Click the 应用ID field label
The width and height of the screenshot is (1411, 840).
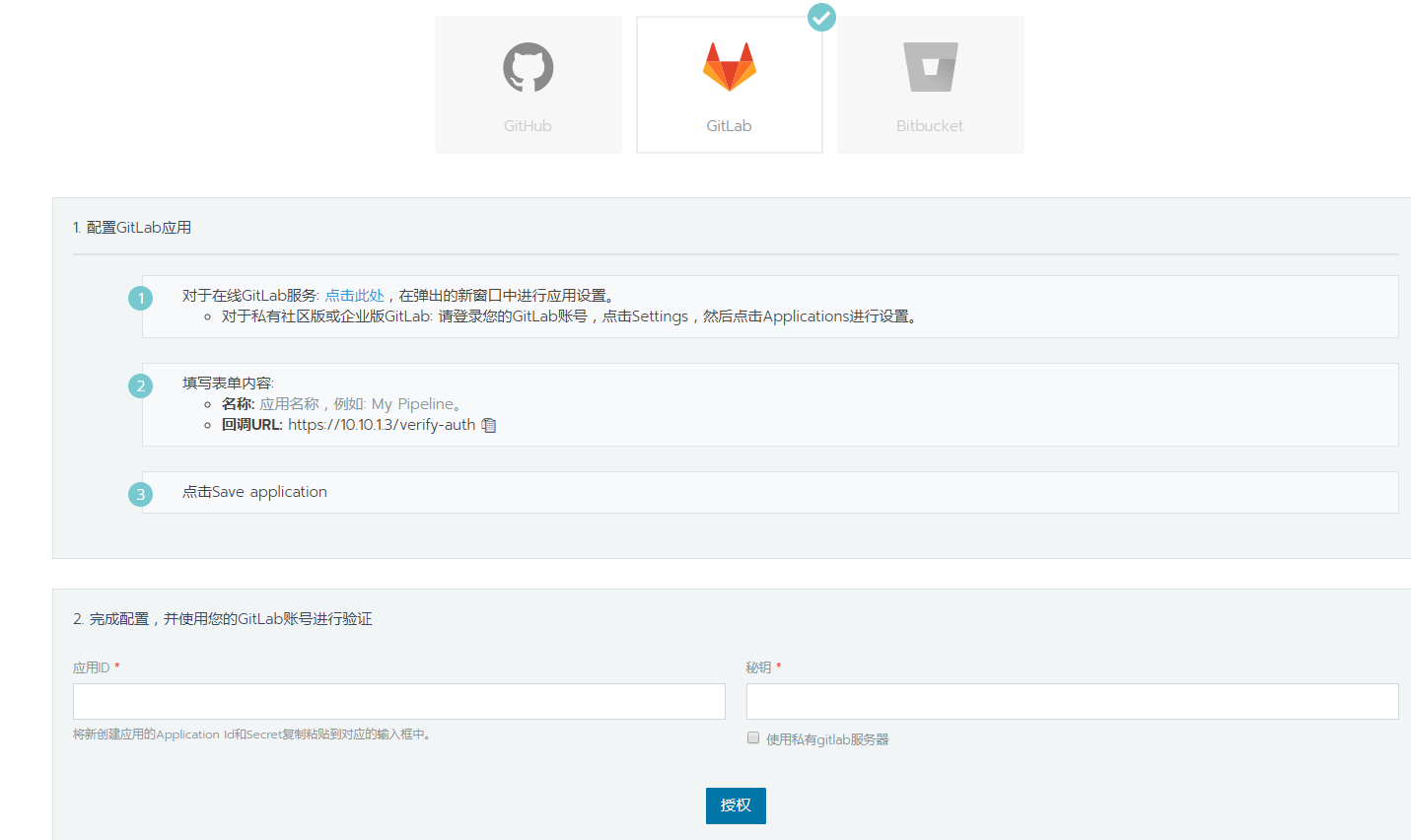pos(92,667)
